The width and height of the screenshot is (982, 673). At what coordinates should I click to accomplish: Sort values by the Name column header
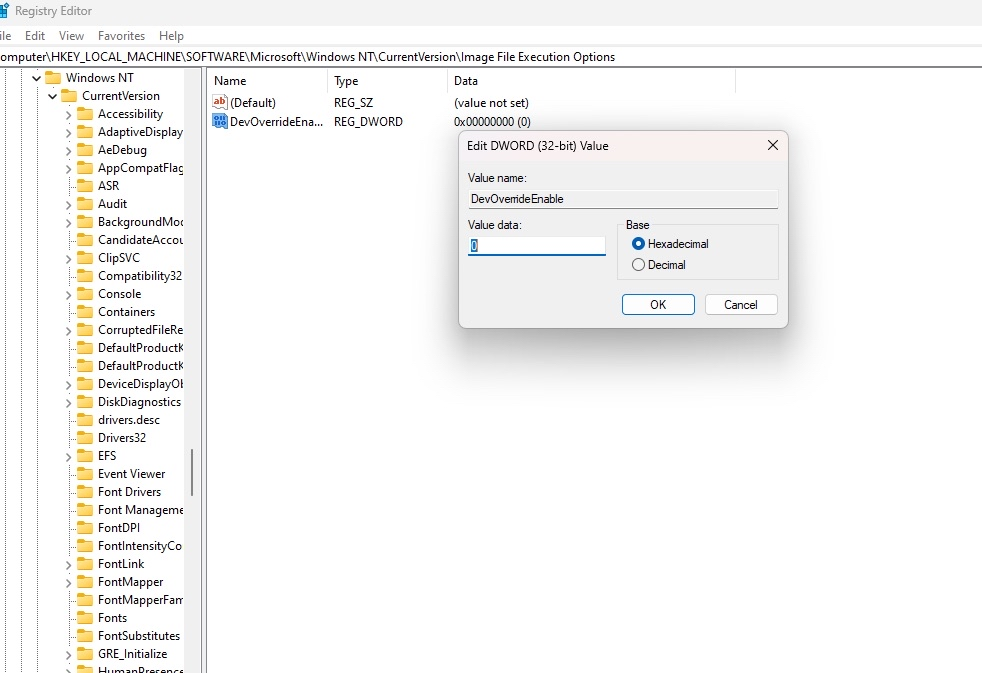pos(268,81)
